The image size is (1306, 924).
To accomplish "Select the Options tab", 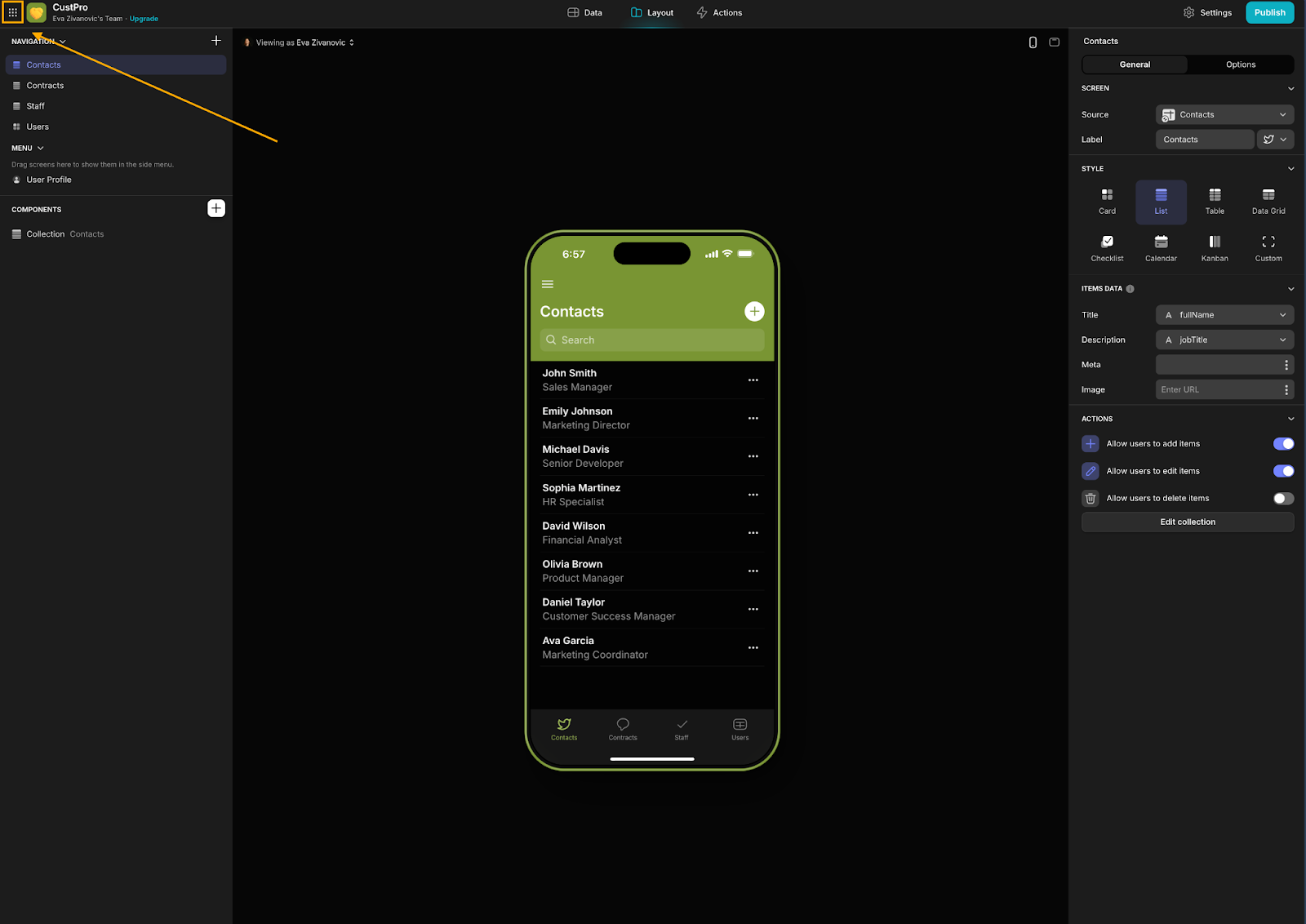I will (1241, 64).
